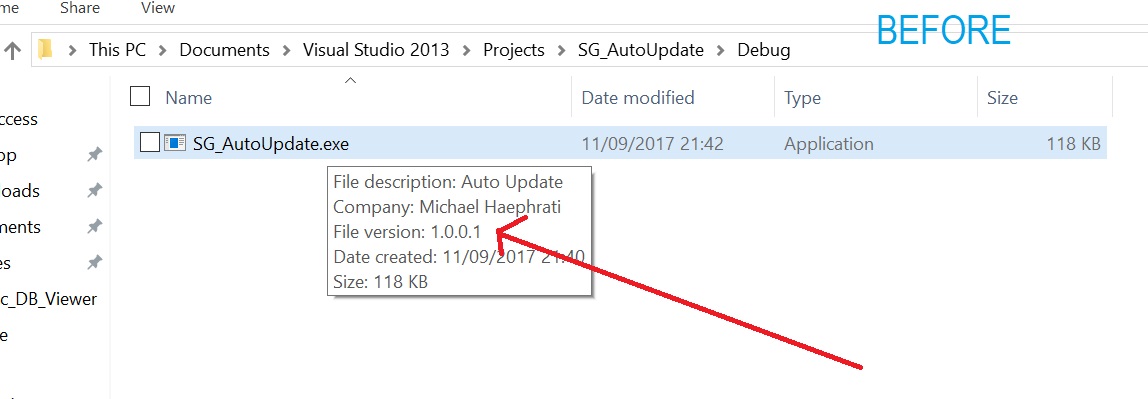This screenshot has height=399, width=1148.
Task: Click the pin icon beside Downloads entry
Action: pos(94,191)
